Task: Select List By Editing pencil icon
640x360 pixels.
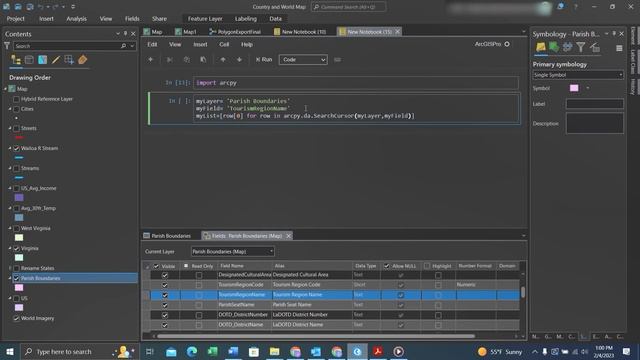Action: click(56, 60)
